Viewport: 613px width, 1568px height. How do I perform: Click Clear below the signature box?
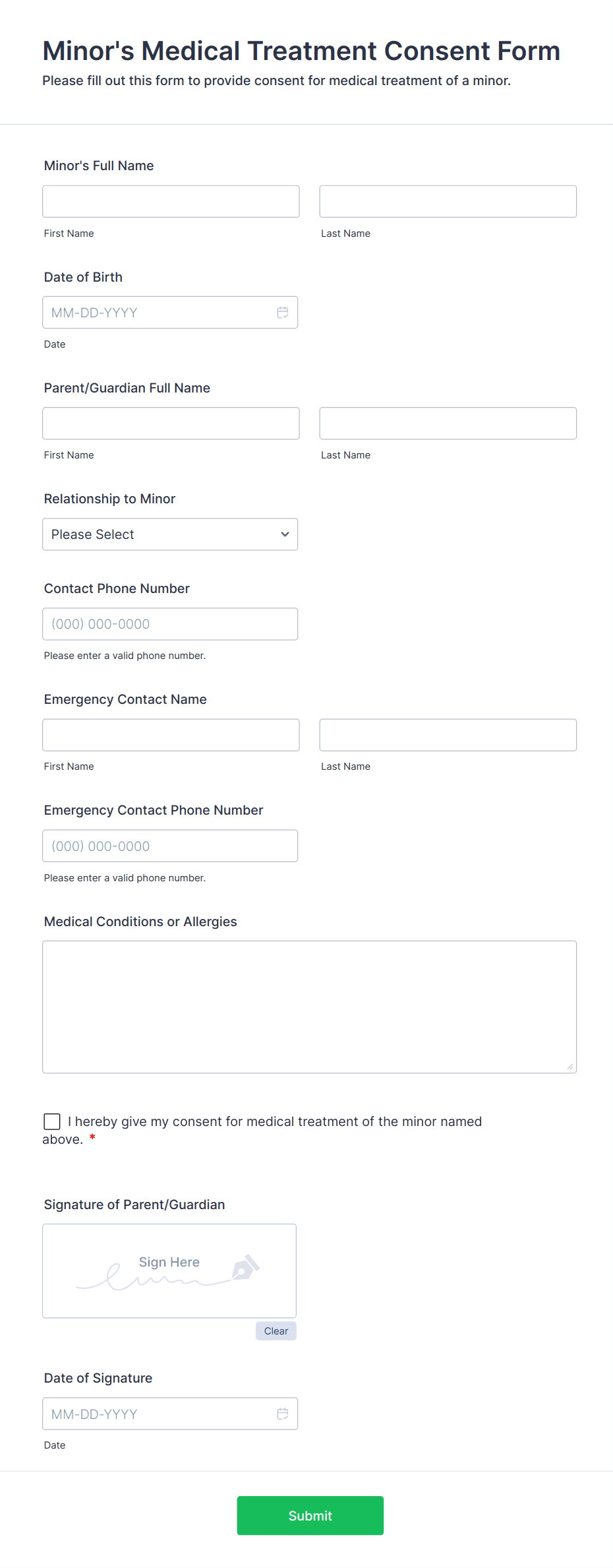click(276, 1331)
